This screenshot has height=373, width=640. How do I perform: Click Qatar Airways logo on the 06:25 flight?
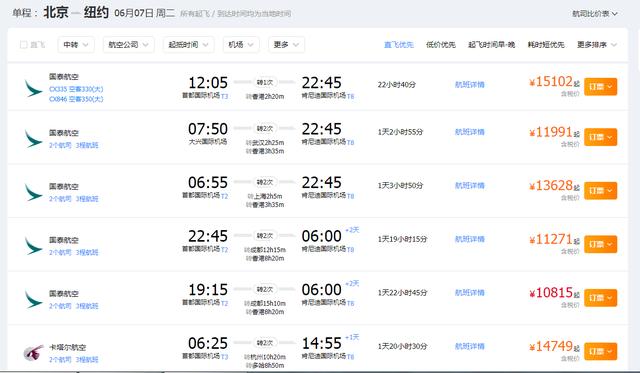tap(33, 353)
